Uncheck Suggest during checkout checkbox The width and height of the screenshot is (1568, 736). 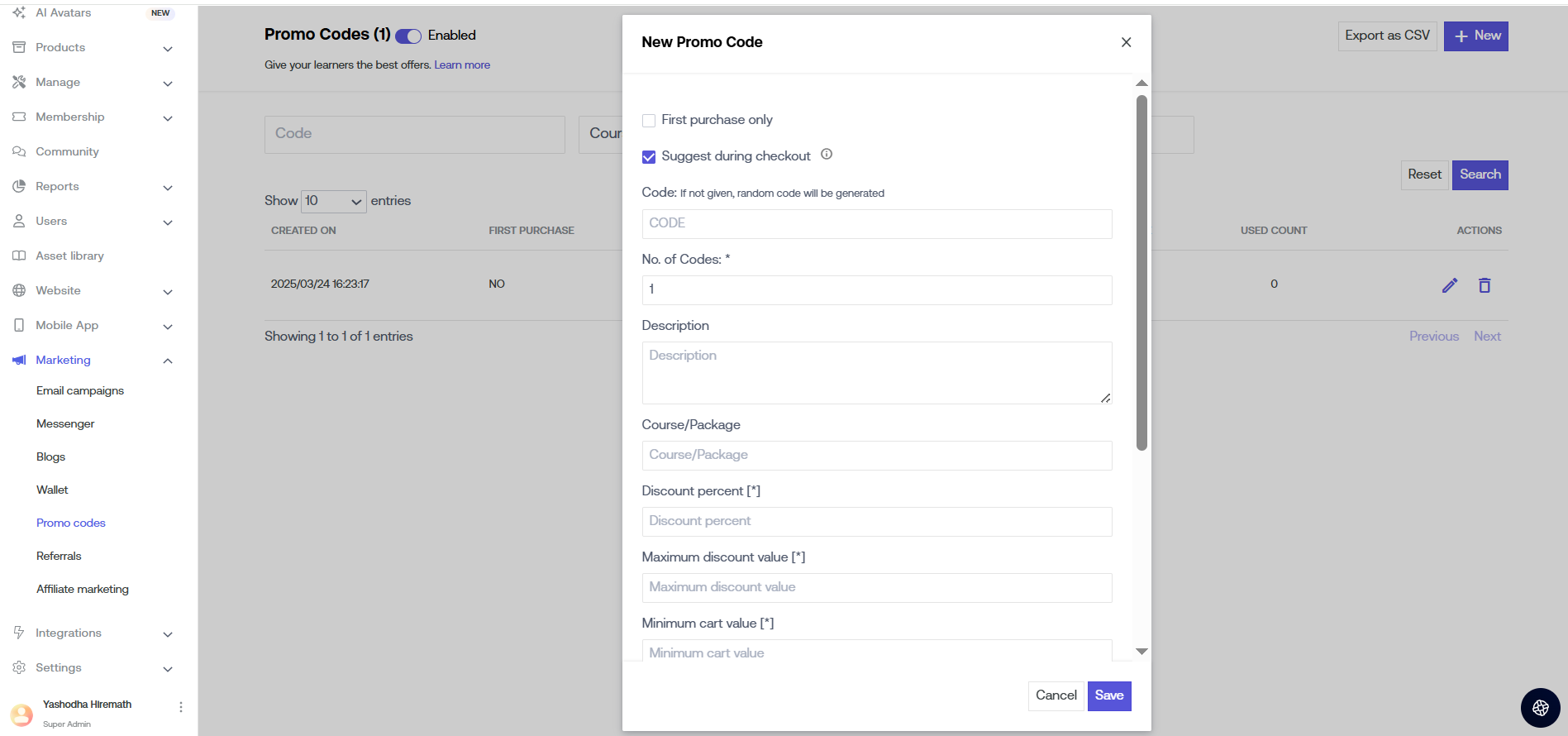point(649,157)
